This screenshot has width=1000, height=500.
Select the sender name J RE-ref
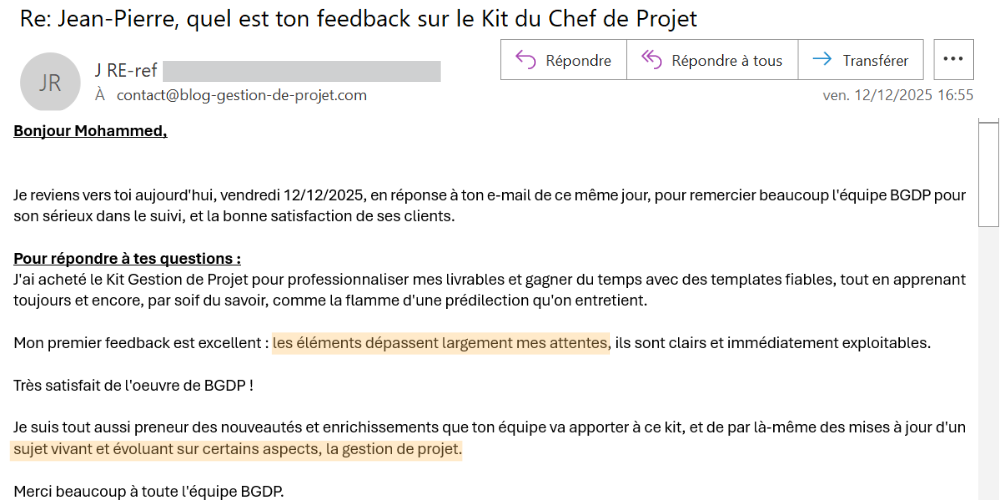point(126,70)
